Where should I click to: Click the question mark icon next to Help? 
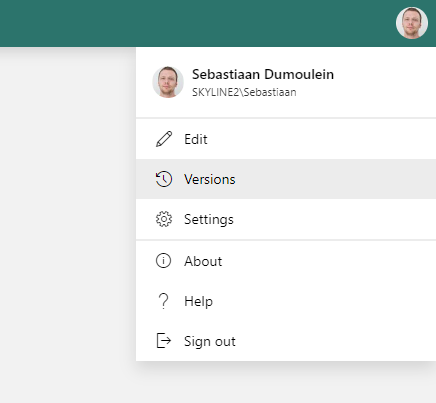tap(163, 301)
